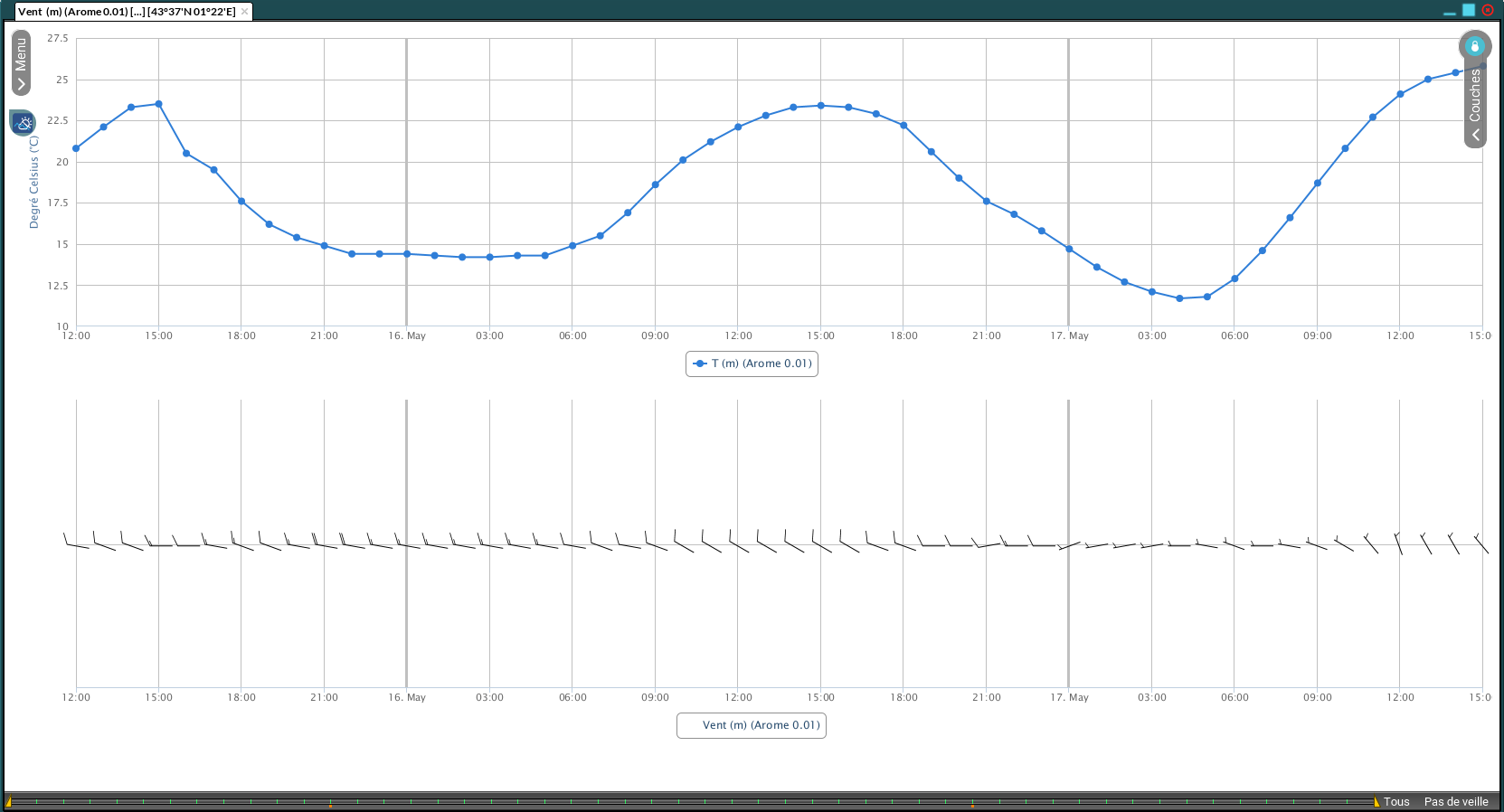Close the Vent (m) Arome tab
1504x812 pixels.
244,12
